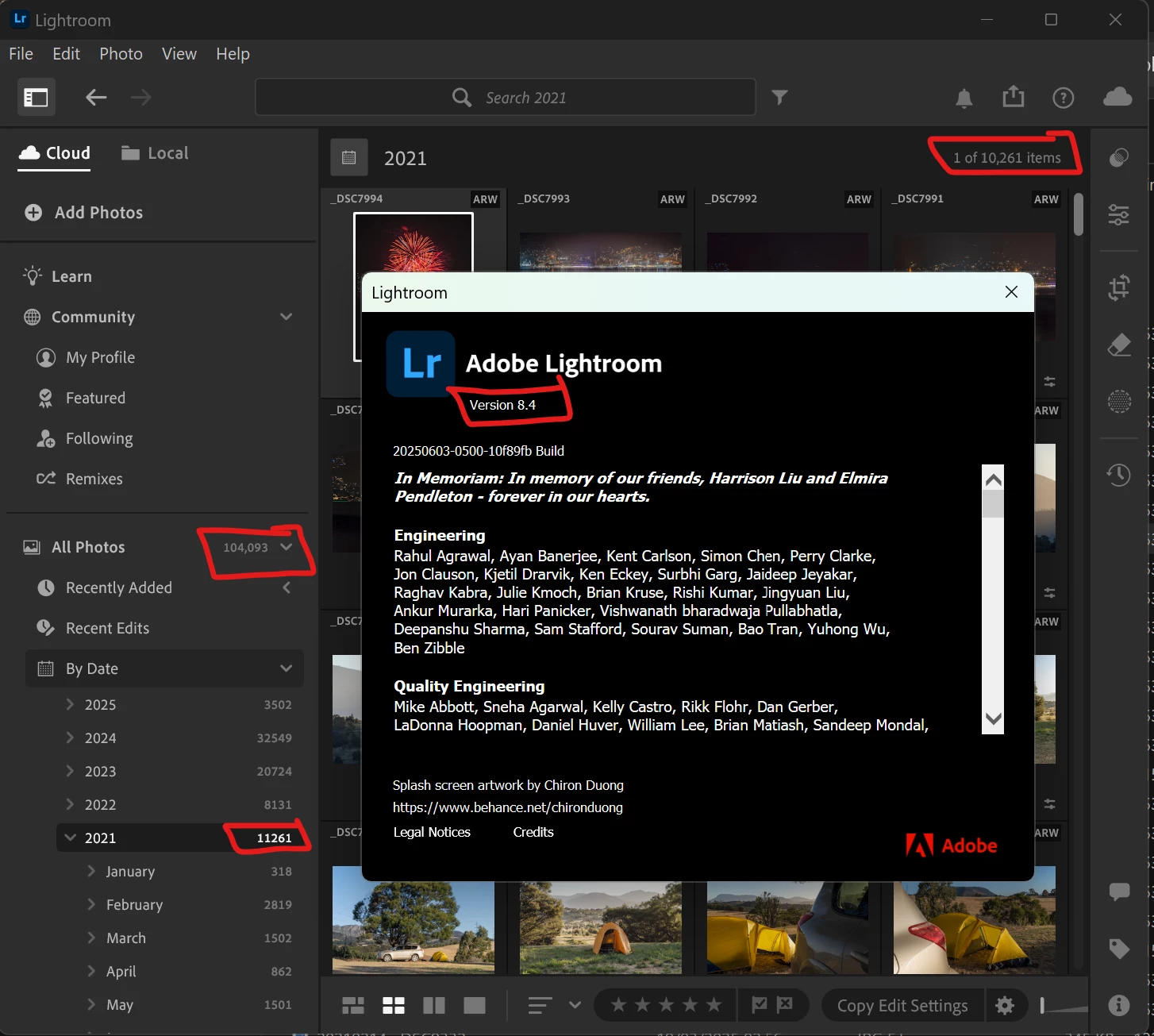Switch to the Local tab
The height and width of the screenshot is (1036, 1154).
point(155,153)
